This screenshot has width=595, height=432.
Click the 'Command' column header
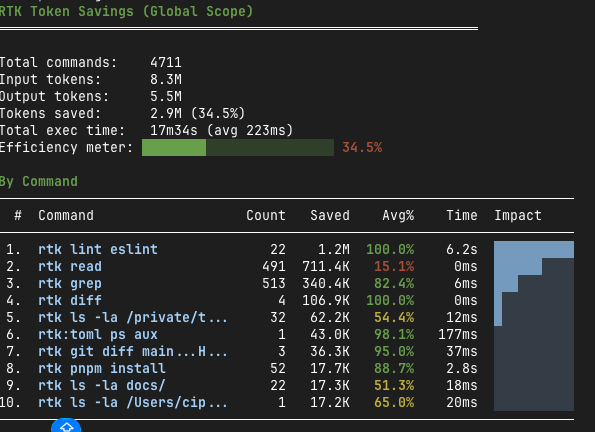coord(66,215)
